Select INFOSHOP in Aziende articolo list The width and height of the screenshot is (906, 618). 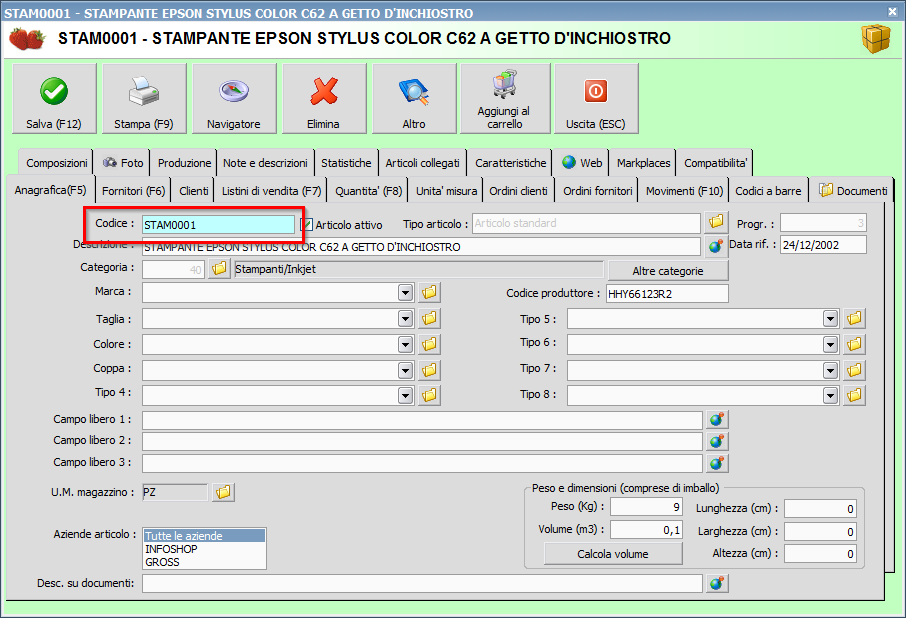click(x=205, y=549)
